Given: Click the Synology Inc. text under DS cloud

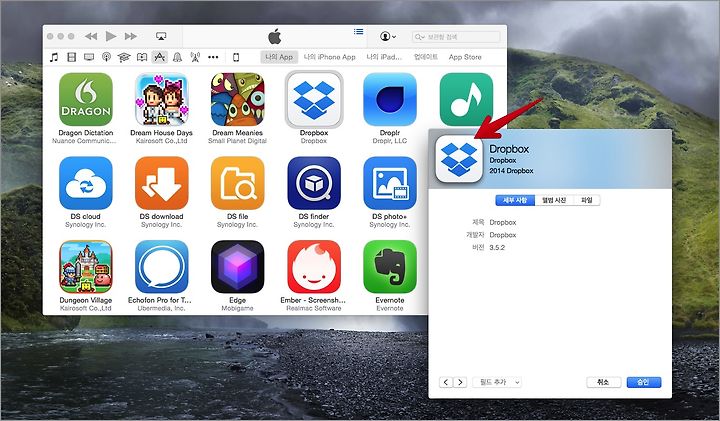Looking at the screenshot, I should point(85,225).
